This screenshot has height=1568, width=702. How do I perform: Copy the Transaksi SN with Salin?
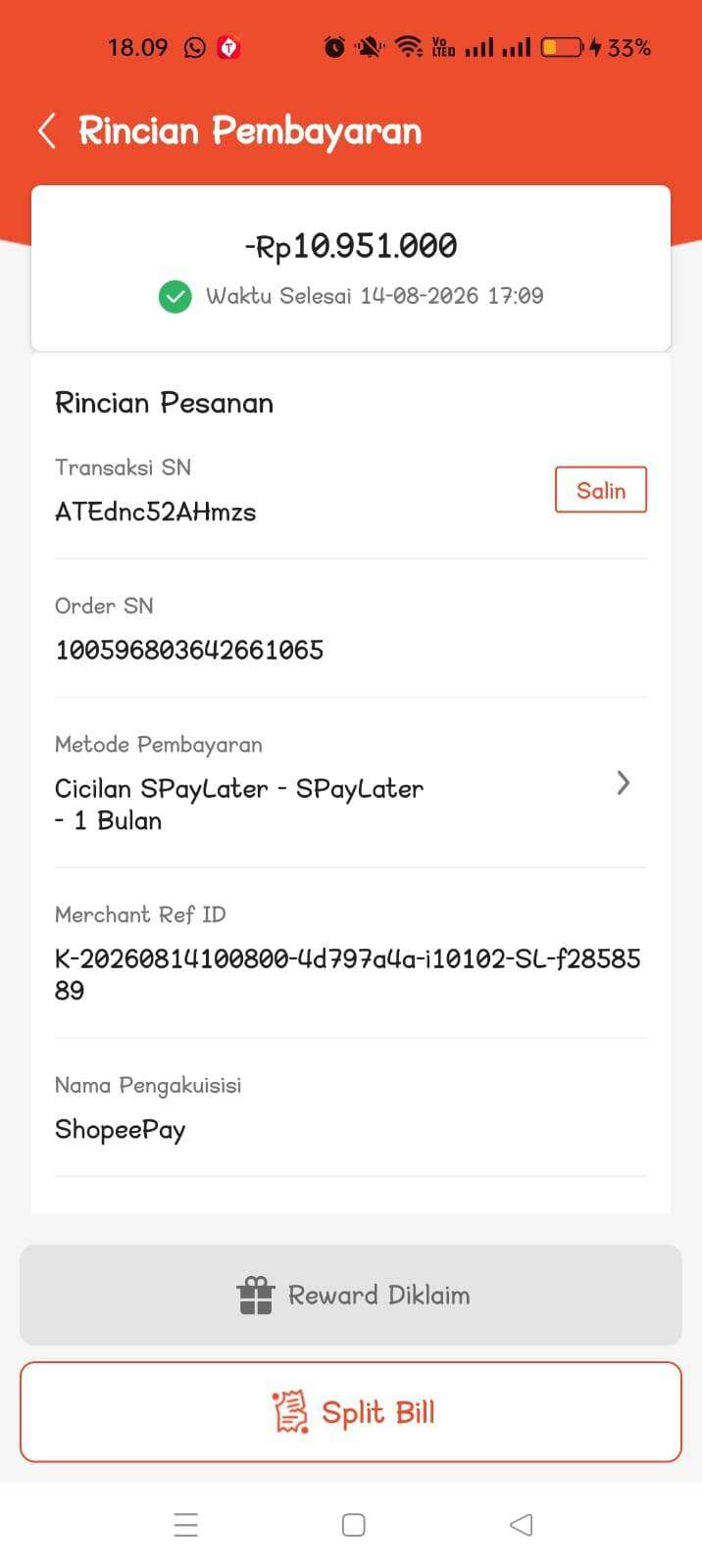point(601,490)
